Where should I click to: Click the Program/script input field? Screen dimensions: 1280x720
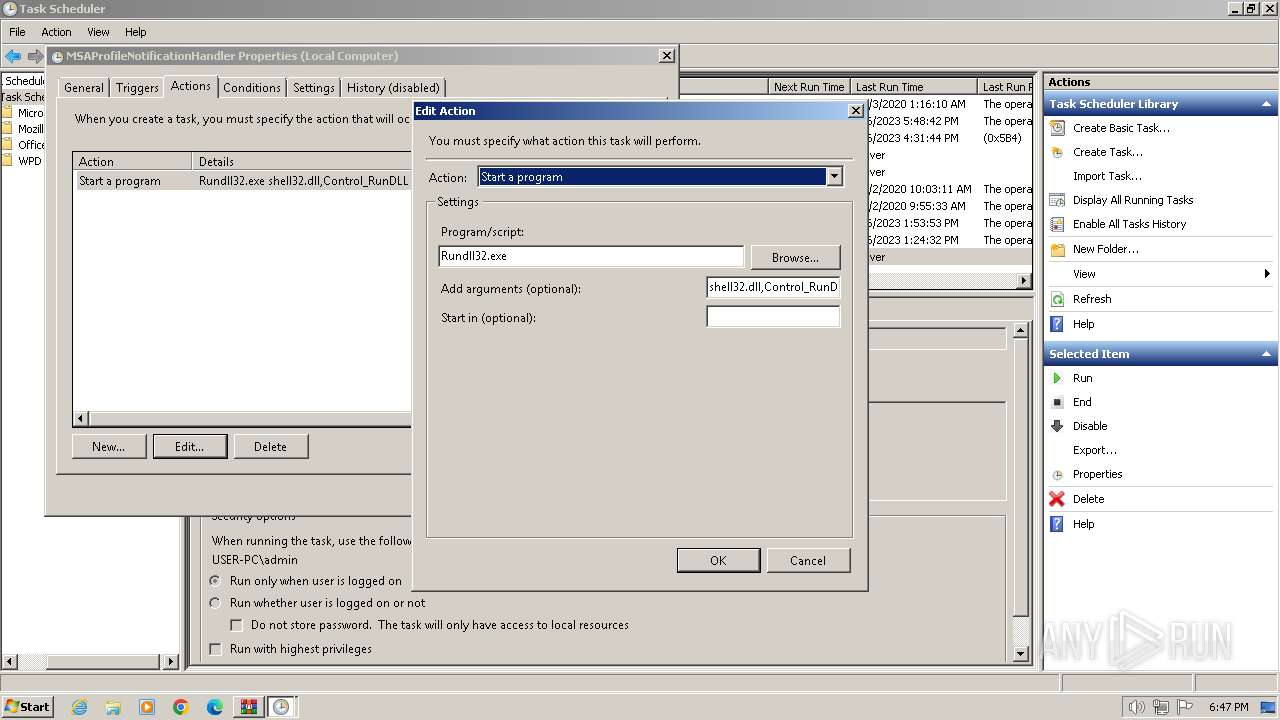click(591, 257)
